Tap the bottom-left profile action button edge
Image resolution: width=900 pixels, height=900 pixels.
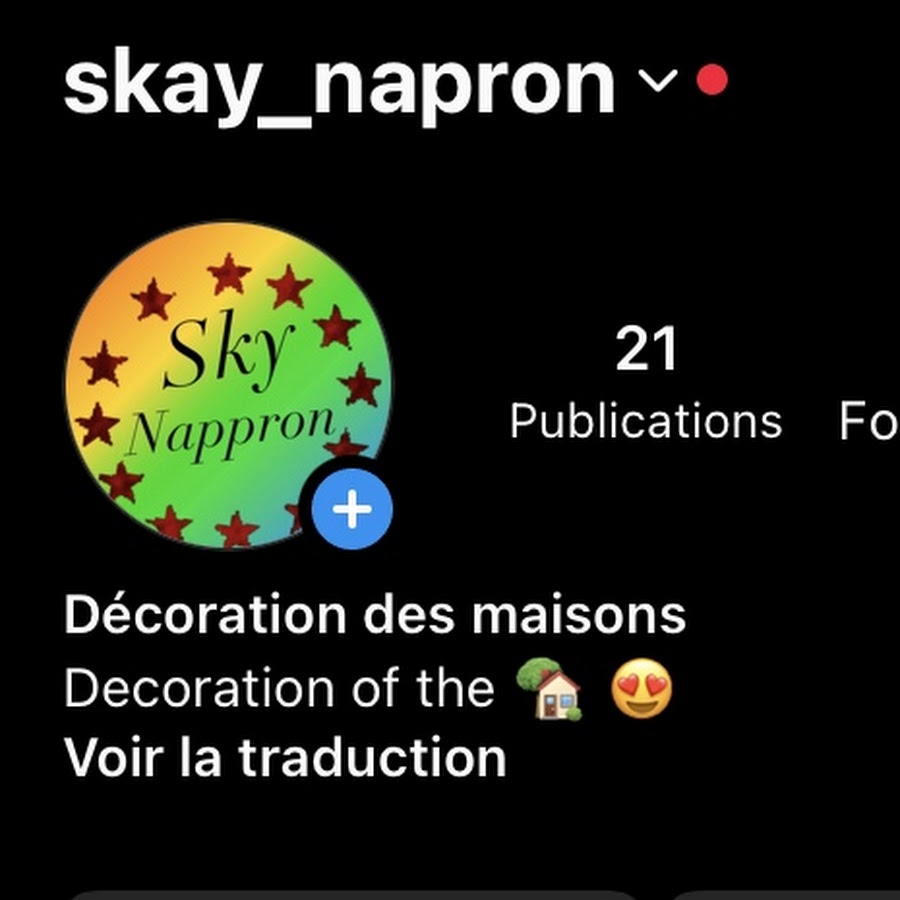click(350, 895)
